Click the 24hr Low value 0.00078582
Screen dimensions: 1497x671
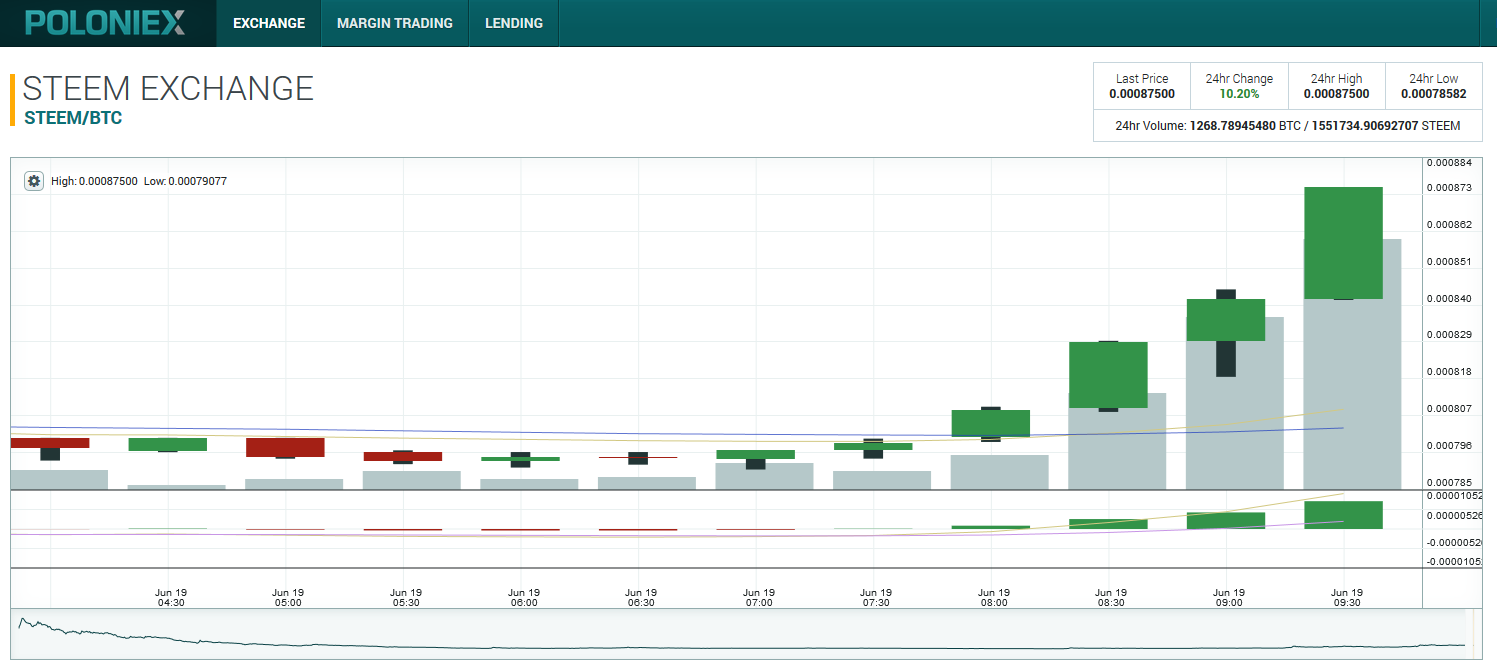(x=1433, y=94)
